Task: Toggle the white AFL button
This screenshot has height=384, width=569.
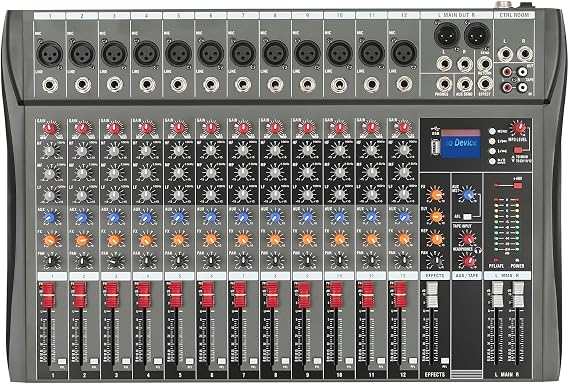Action: click(467, 217)
